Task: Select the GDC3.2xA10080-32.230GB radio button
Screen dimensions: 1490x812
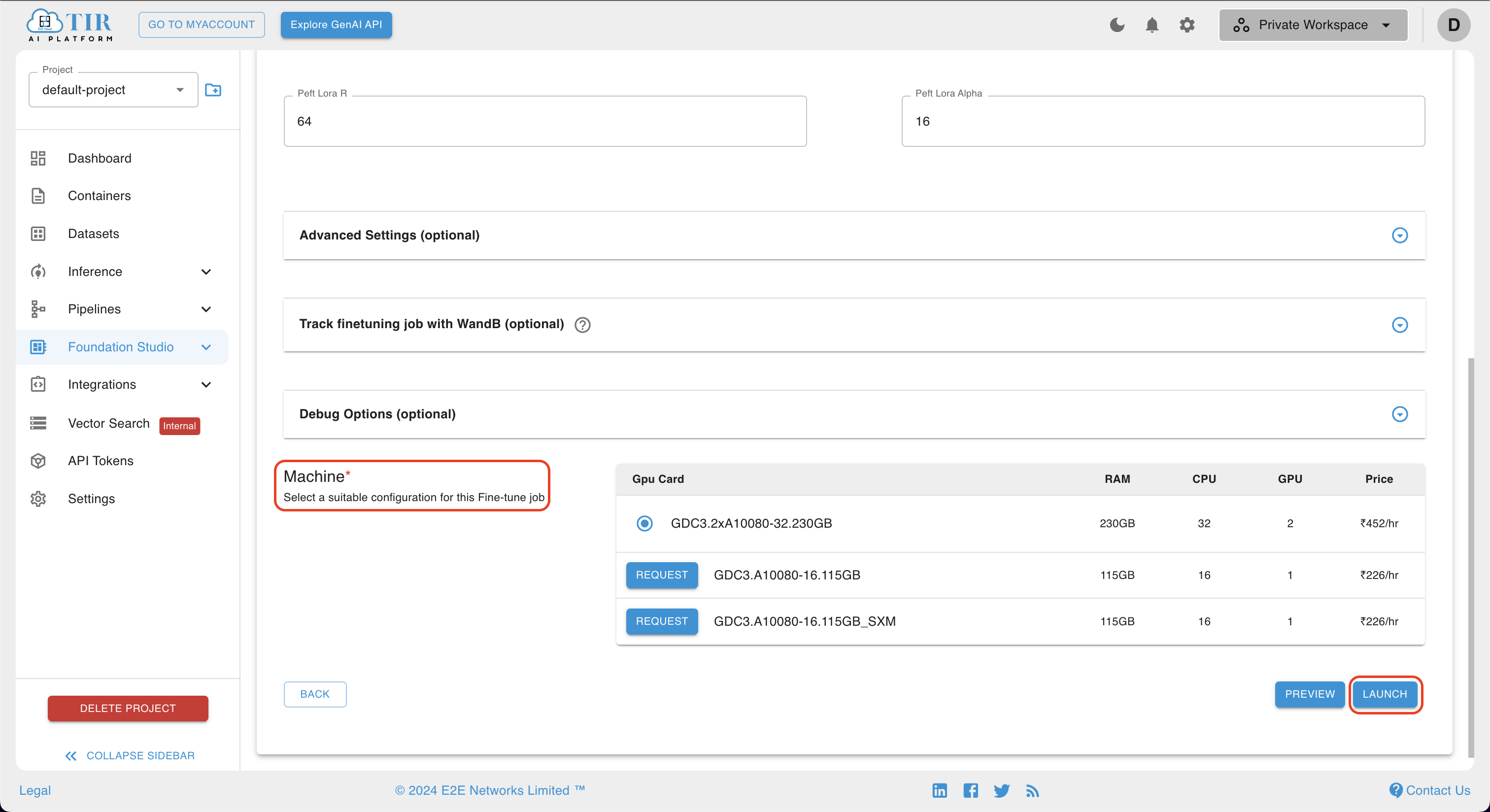Action: click(644, 523)
